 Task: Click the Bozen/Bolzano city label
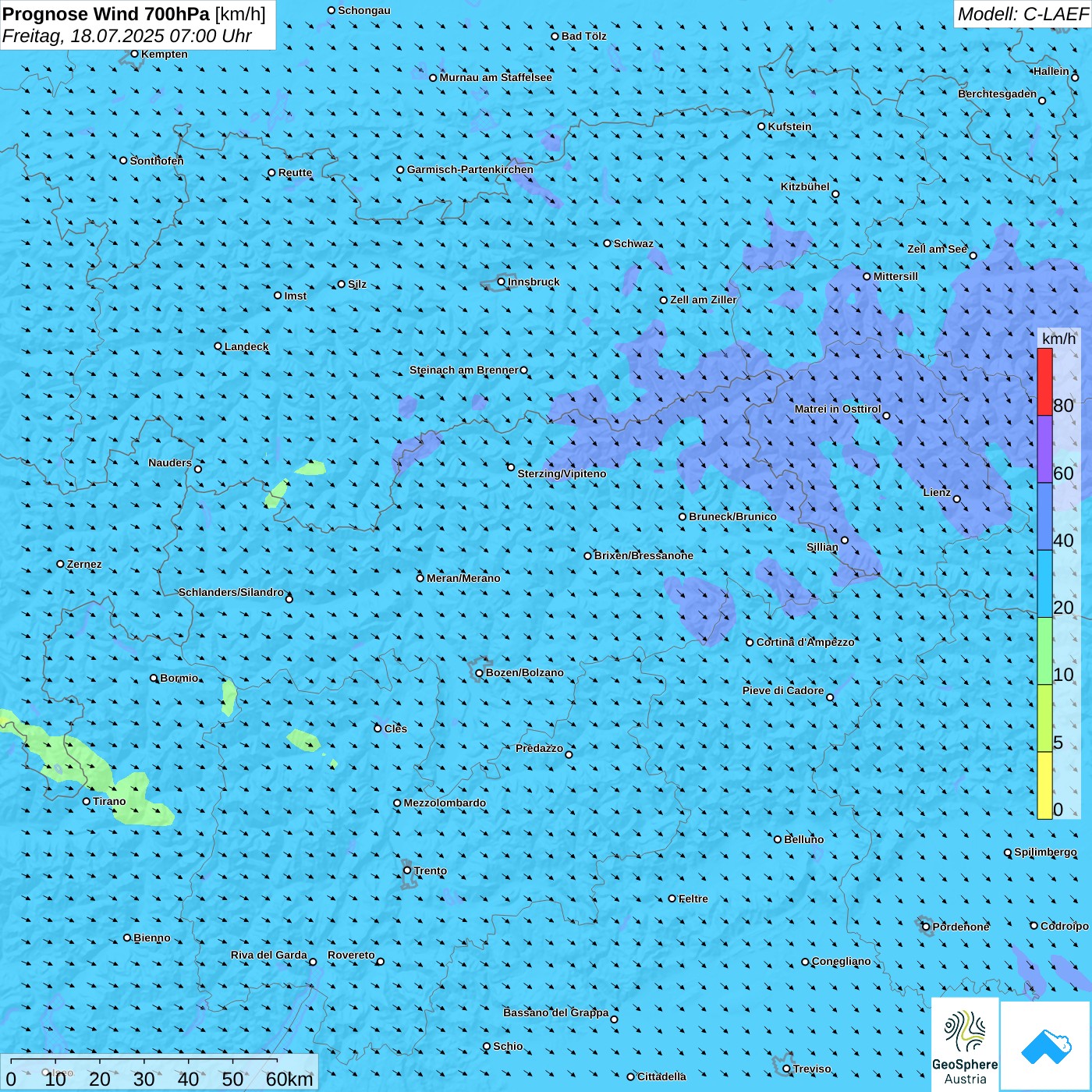pos(524,672)
